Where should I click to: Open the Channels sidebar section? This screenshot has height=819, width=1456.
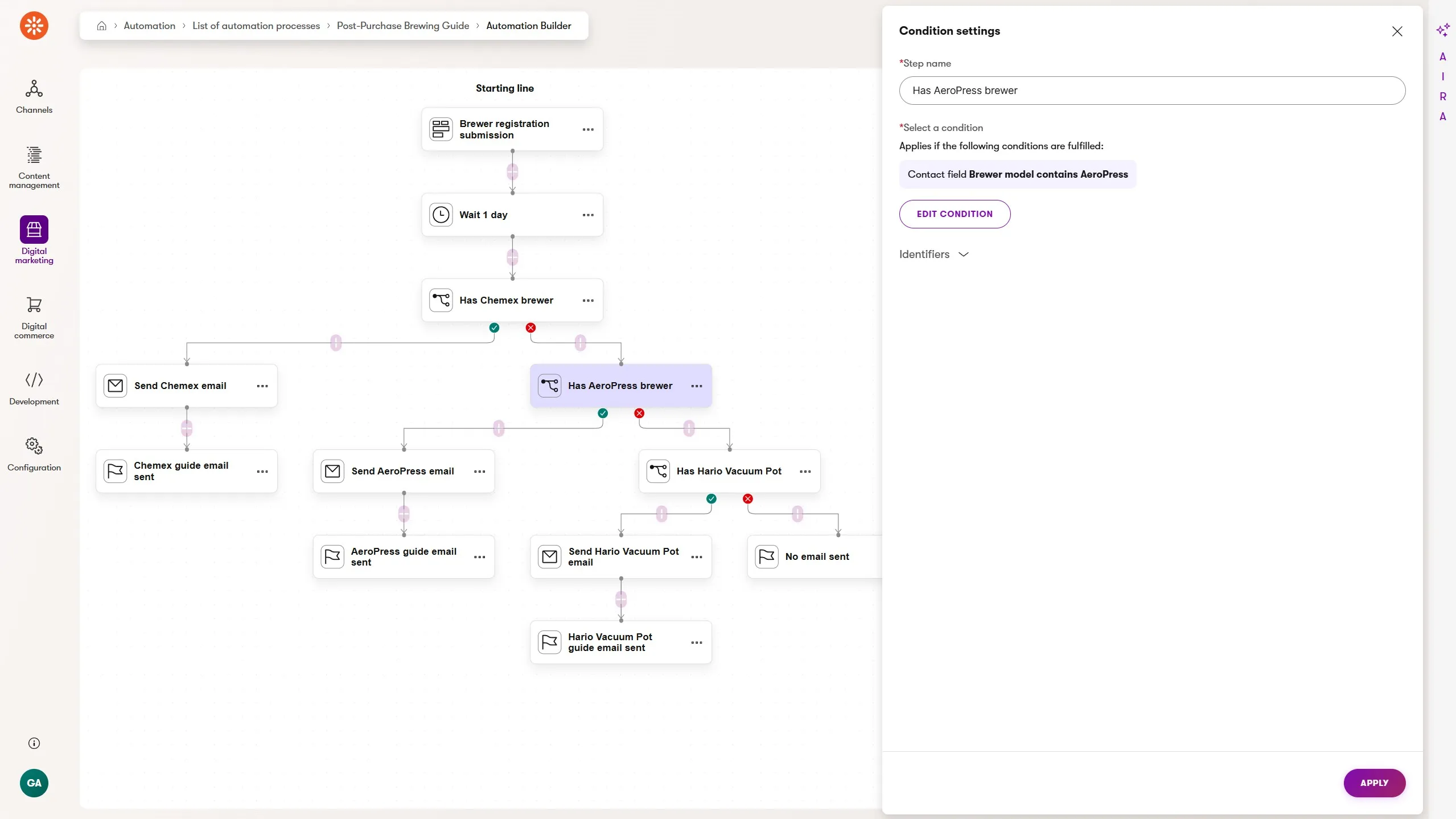coord(34,96)
